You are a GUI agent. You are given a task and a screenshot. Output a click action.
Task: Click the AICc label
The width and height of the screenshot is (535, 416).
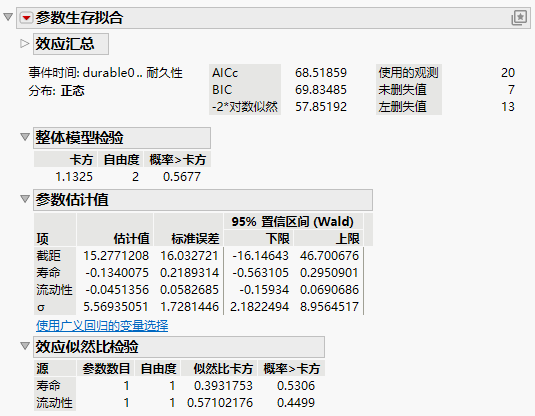pos(225,73)
